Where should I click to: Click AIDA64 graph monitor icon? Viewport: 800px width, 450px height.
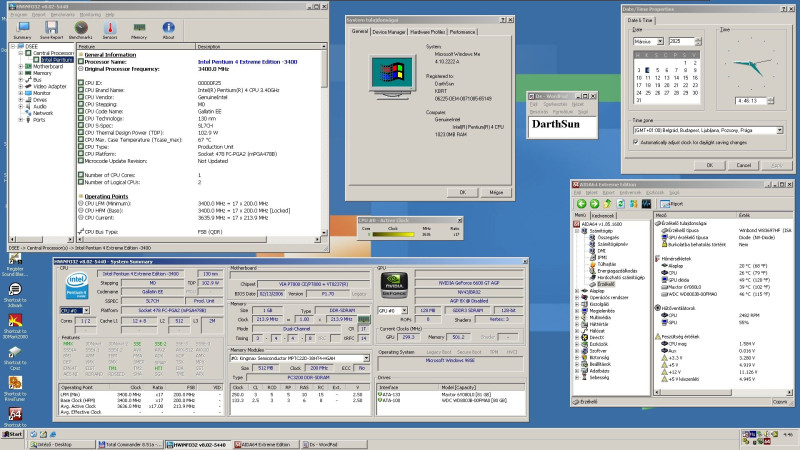(x=646, y=204)
